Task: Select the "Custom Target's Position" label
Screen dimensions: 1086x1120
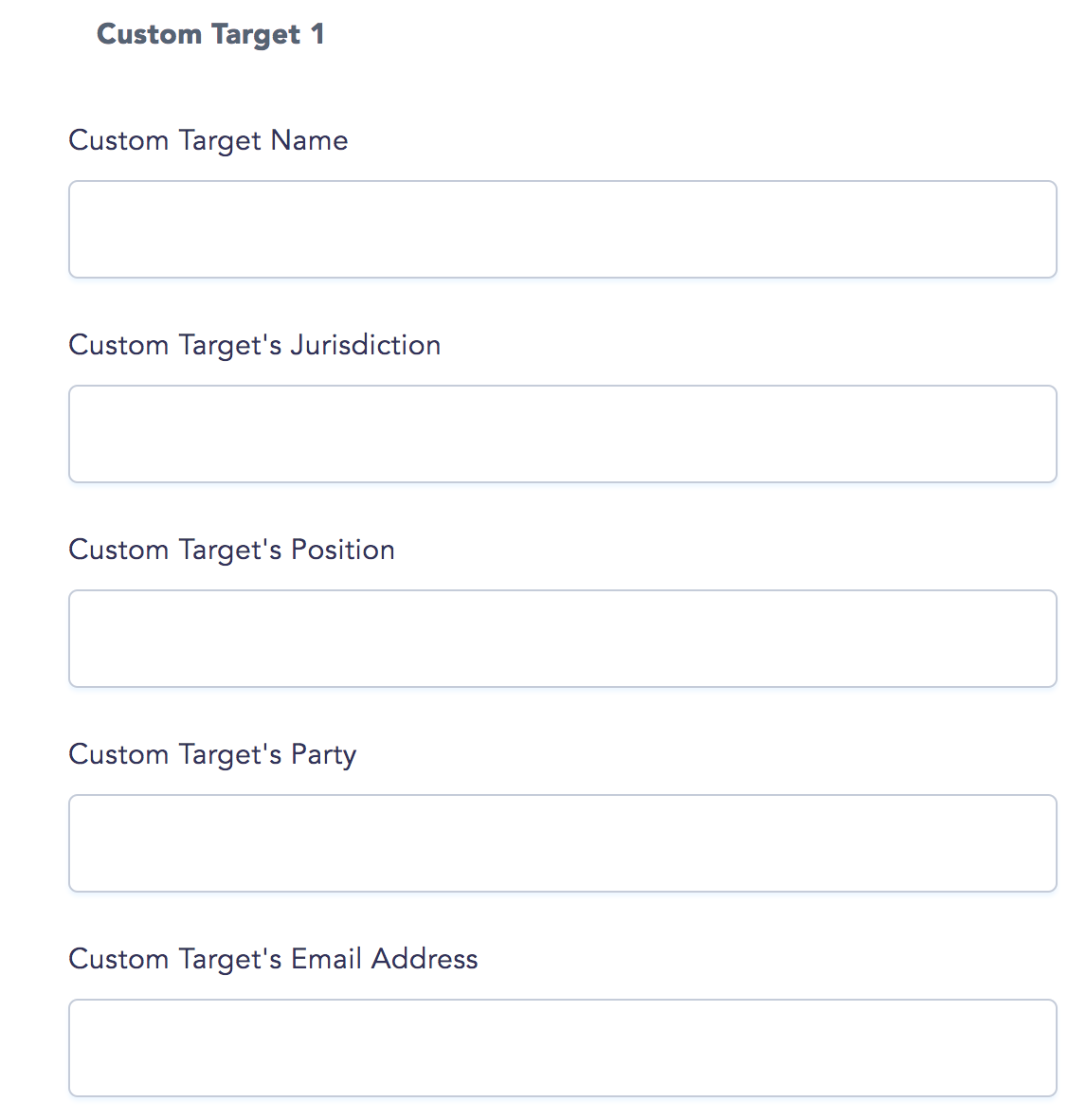Action: [231, 551]
